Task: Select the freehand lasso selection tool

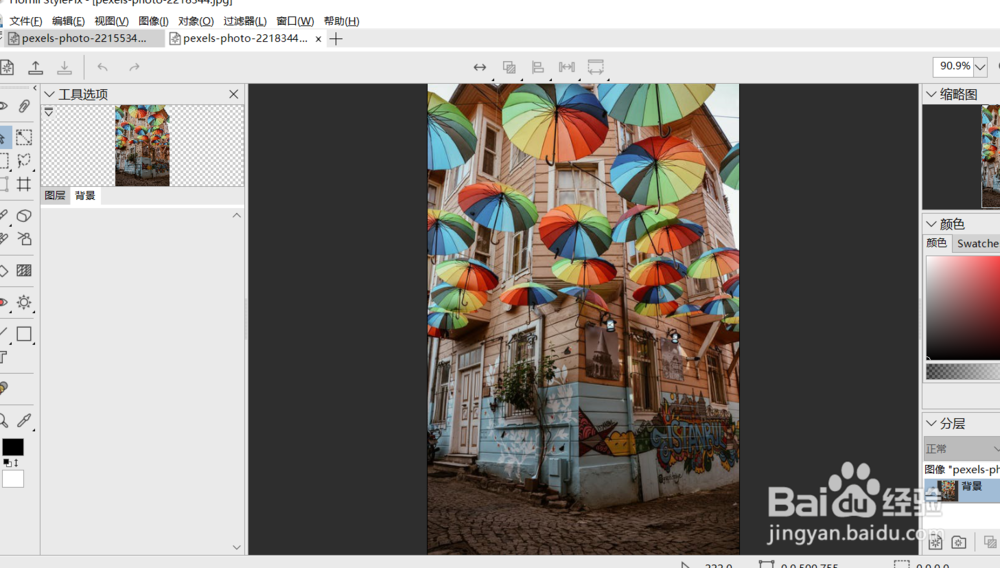Action: pyautogui.click(x=24, y=161)
